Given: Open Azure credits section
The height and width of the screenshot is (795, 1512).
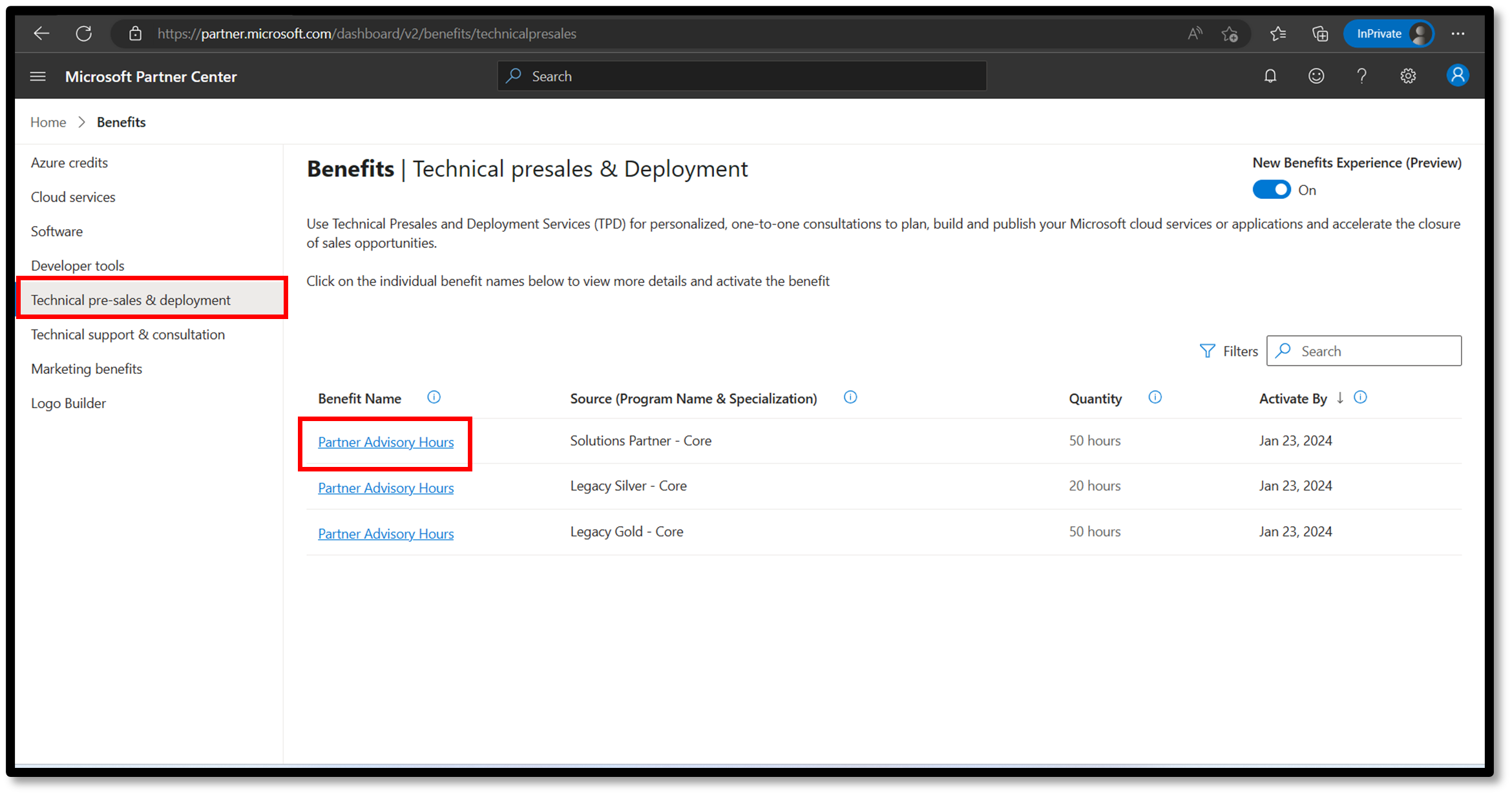Looking at the screenshot, I should coord(69,162).
